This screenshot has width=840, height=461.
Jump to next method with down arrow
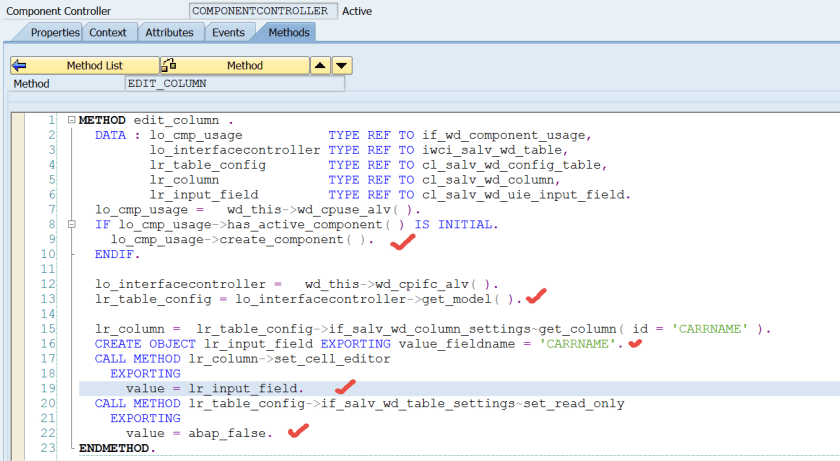pos(342,65)
